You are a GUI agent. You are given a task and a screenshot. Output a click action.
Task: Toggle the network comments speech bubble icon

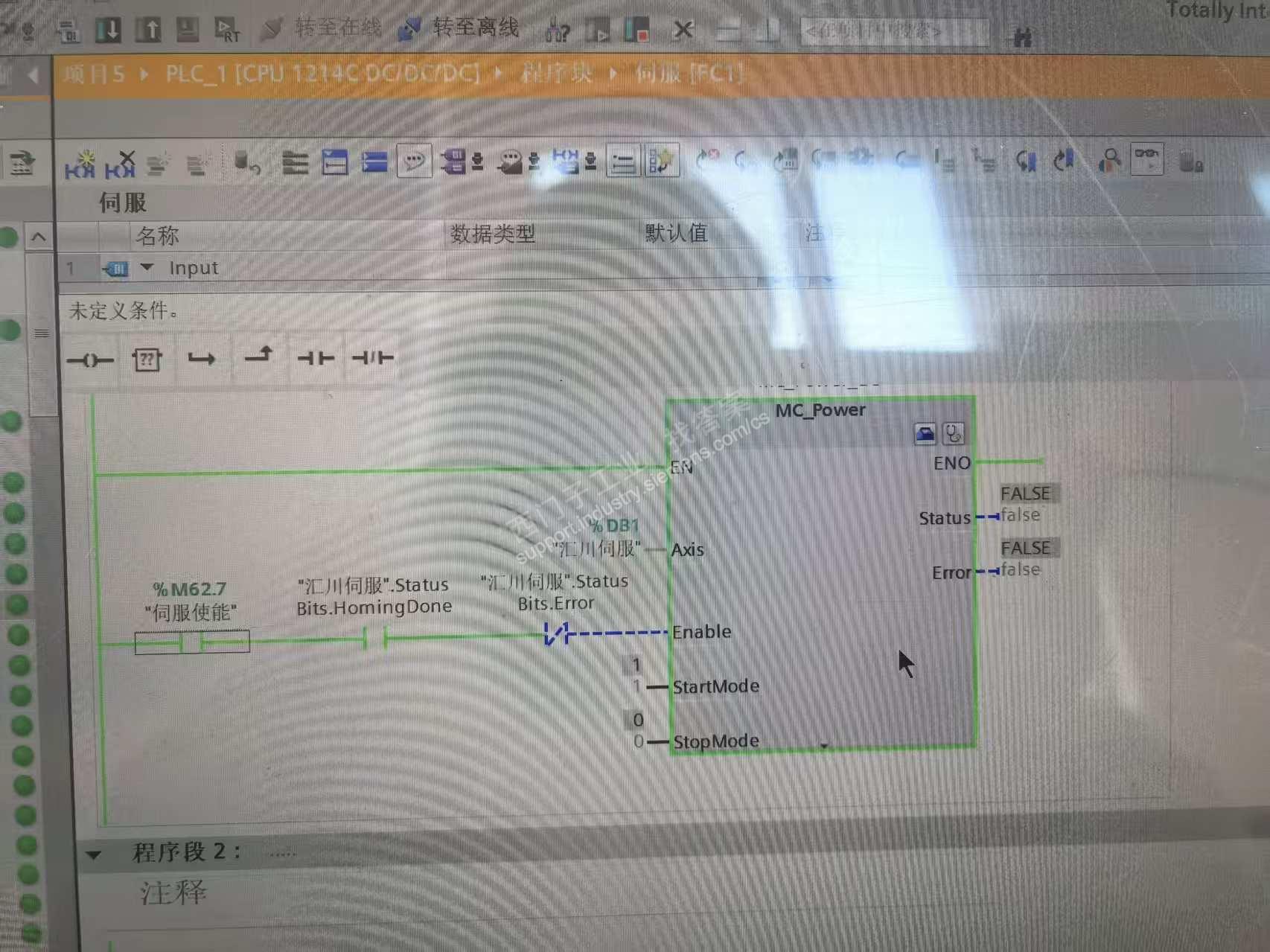(415, 160)
